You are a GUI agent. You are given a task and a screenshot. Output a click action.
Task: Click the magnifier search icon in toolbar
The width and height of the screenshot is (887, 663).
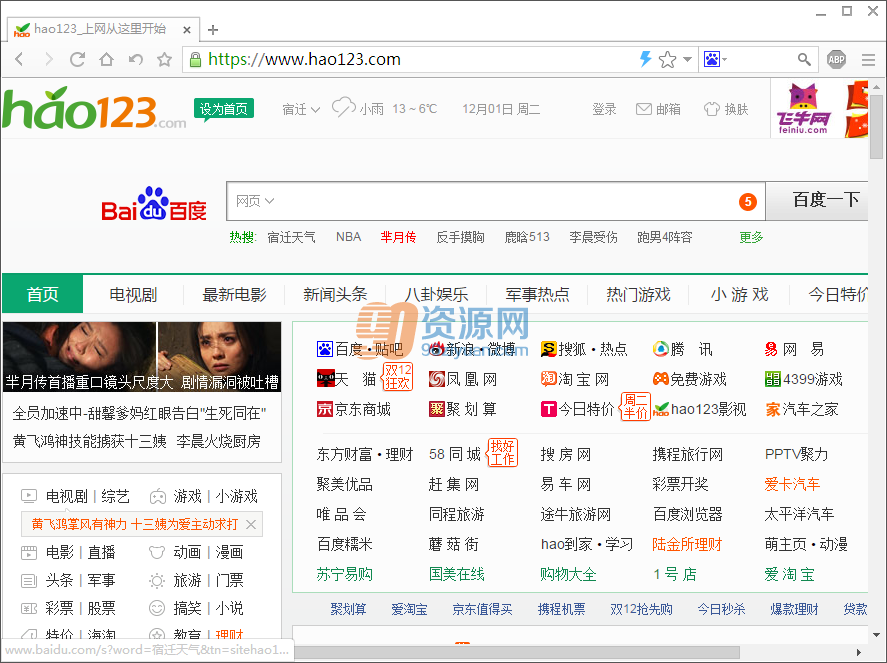pyautogui.click(x=804, y=59)
